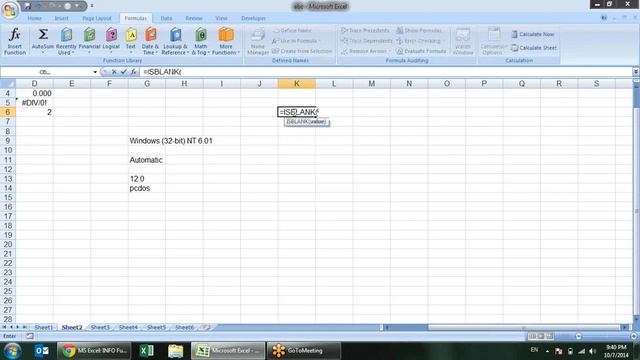Switch to the View tab
Image resolution: width=640 pixels, height=360 pixels.
click(221, 18)
